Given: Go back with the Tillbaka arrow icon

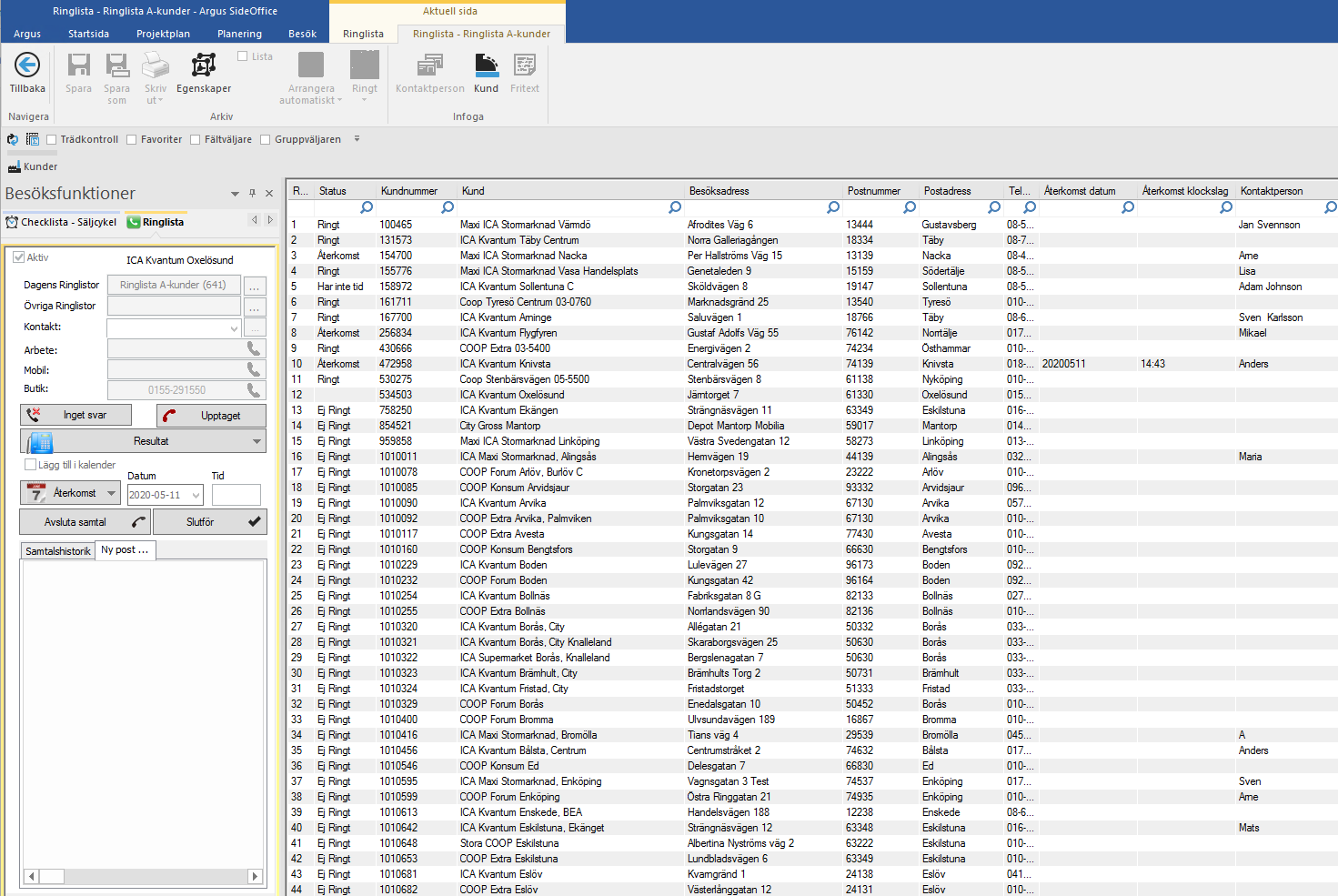Looking at the screenshot, I should pyautogui.click(x=27, y=65).
